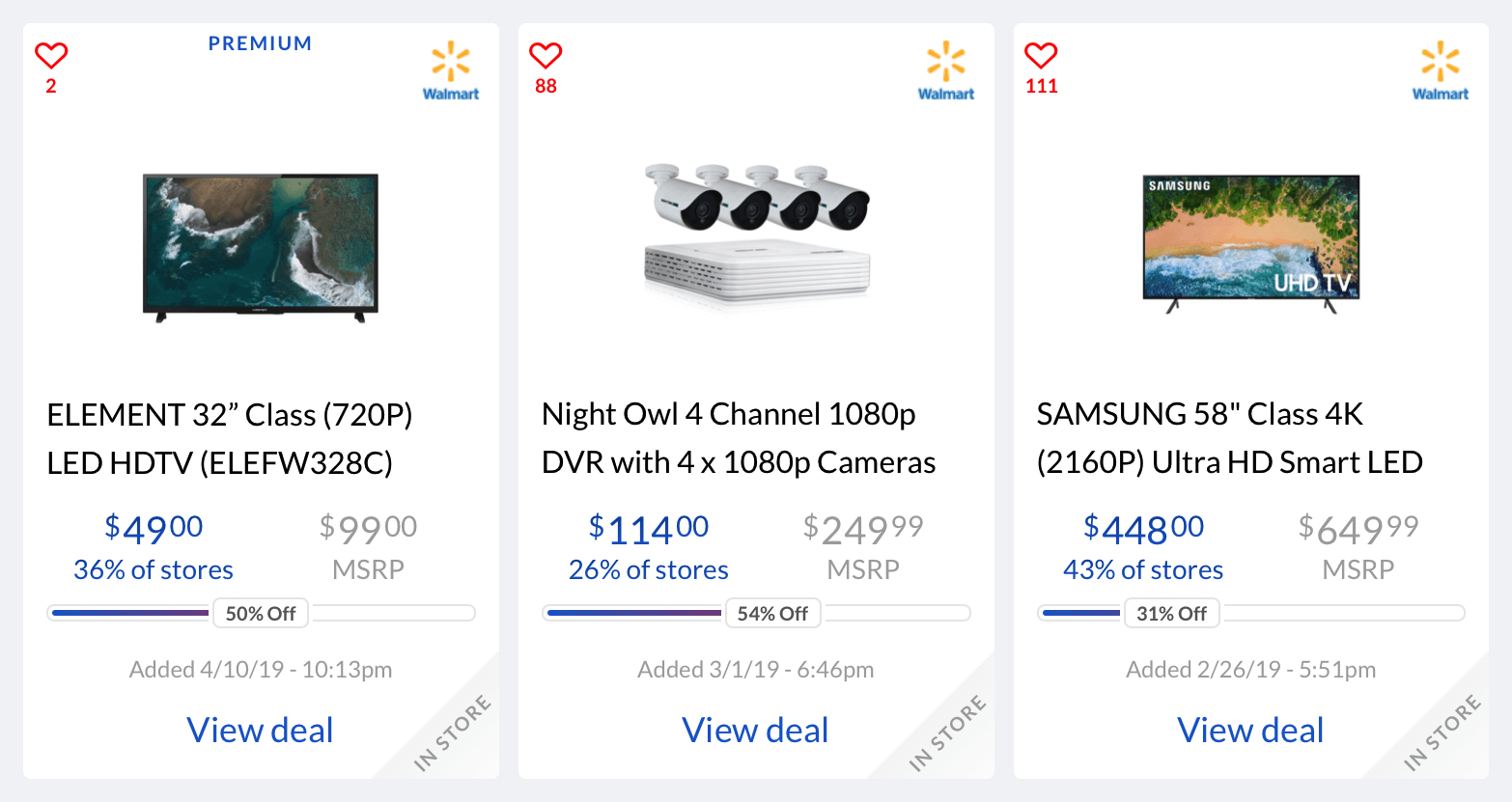
Task: Favorite the Night Owl DVR deal heart
Action: click(x=546, y=56)
